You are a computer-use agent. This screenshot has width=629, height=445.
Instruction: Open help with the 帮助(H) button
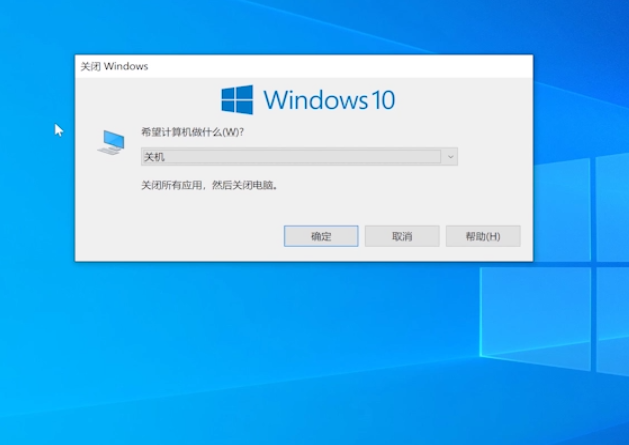click(x=483, y=236)
